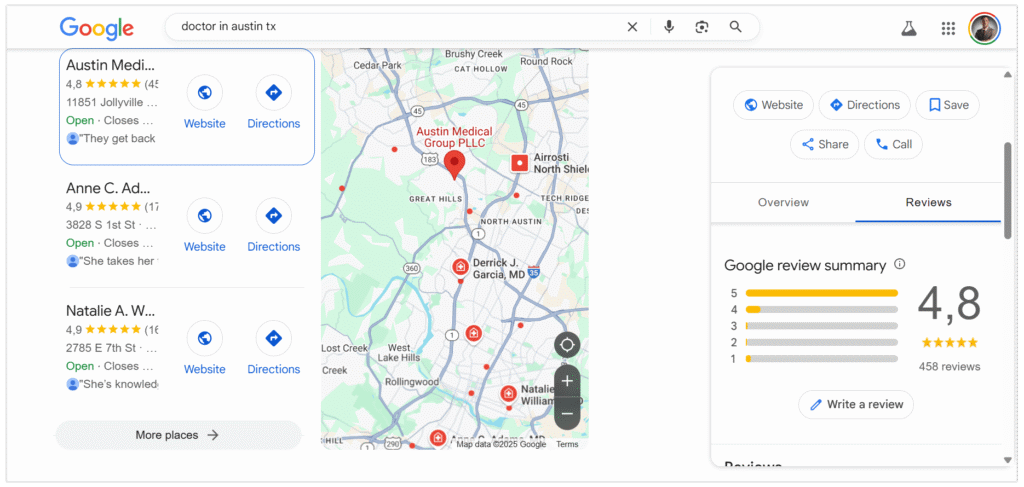Zoom in on the map
Viewport: 1024px width, 487px height.
[567, 381]
